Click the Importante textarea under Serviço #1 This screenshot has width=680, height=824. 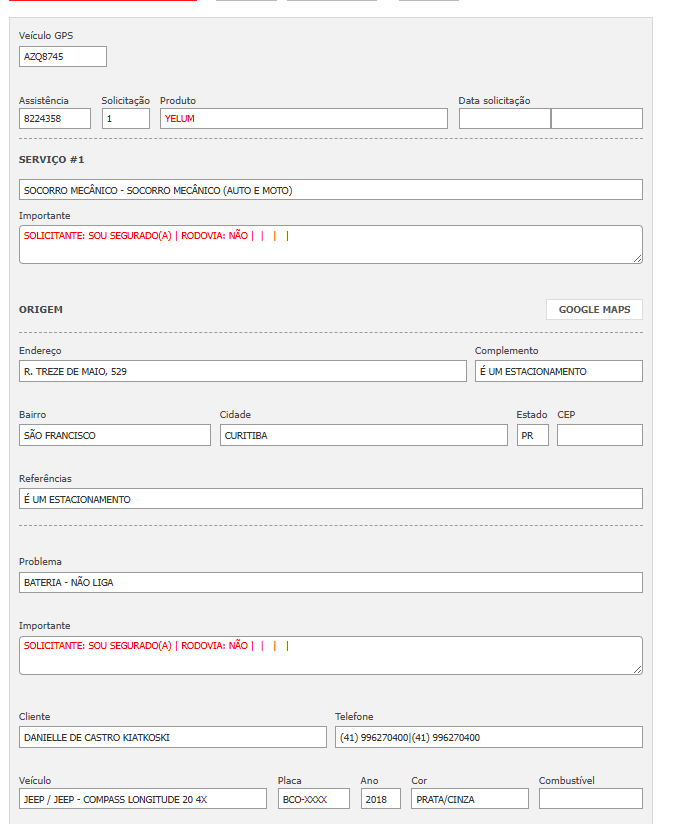[x=330, y=244]
